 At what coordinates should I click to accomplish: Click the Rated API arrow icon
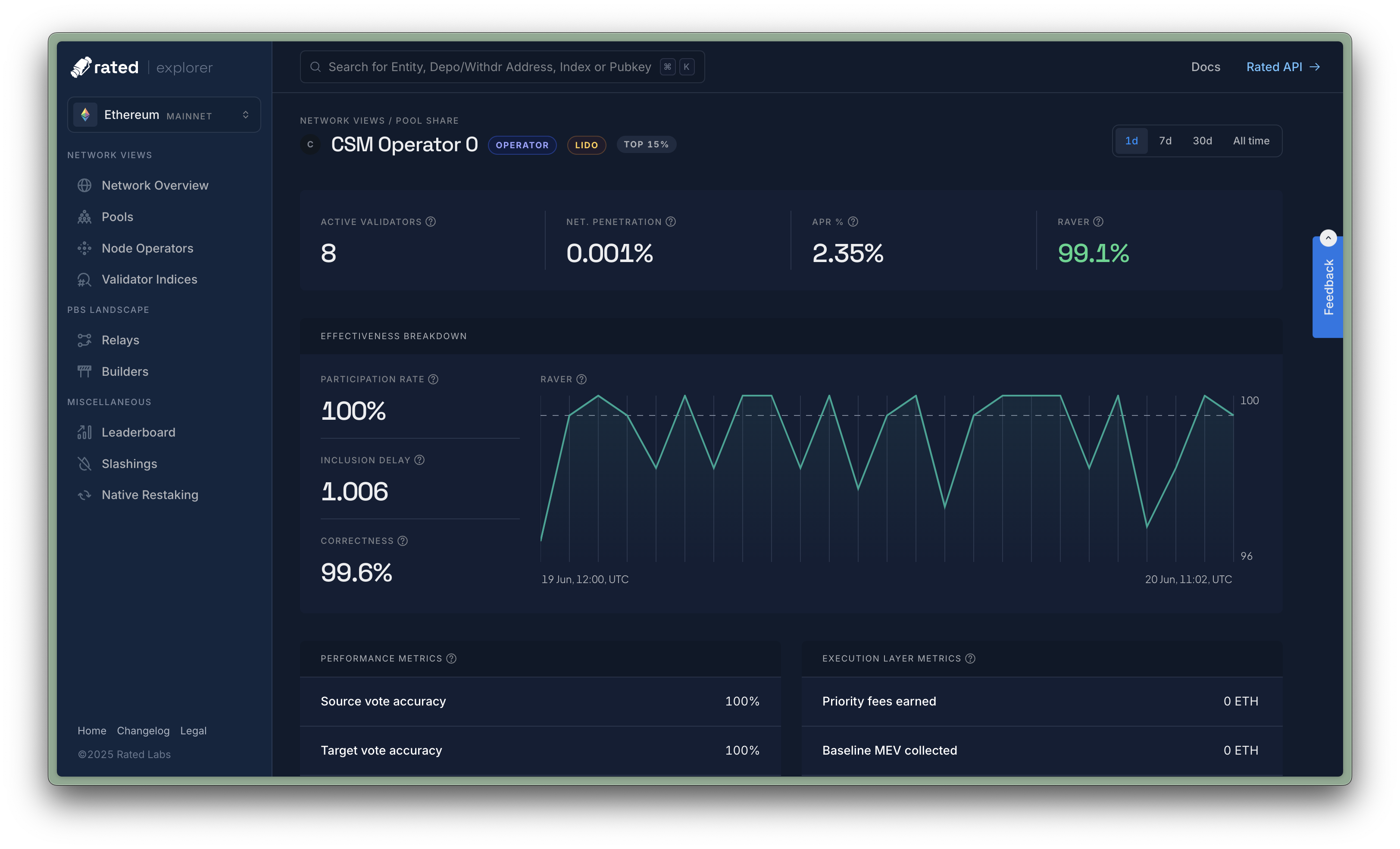click(1315, 67)
